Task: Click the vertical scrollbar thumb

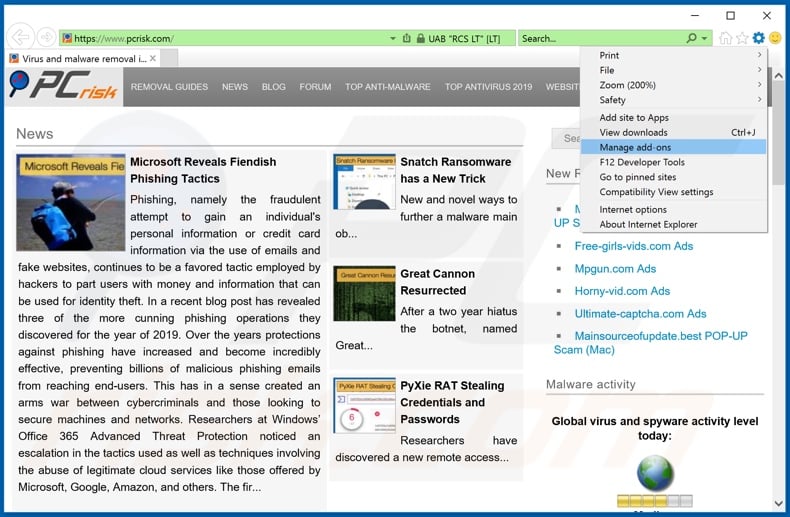Action: (778, 134)
